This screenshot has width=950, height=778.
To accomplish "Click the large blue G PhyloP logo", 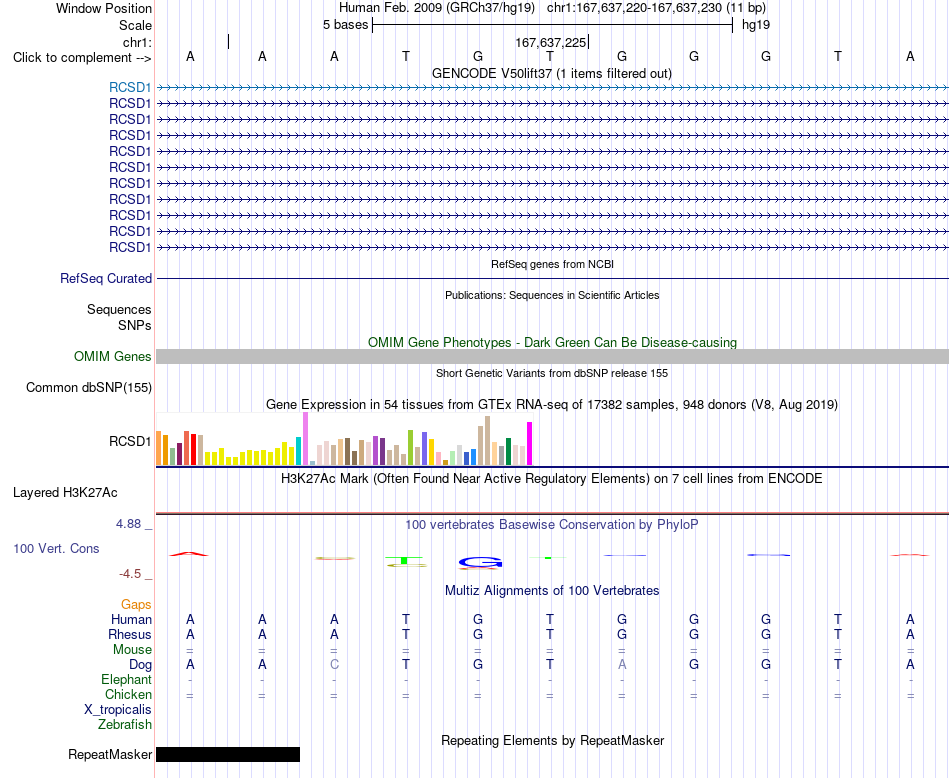I will point(480,563).
